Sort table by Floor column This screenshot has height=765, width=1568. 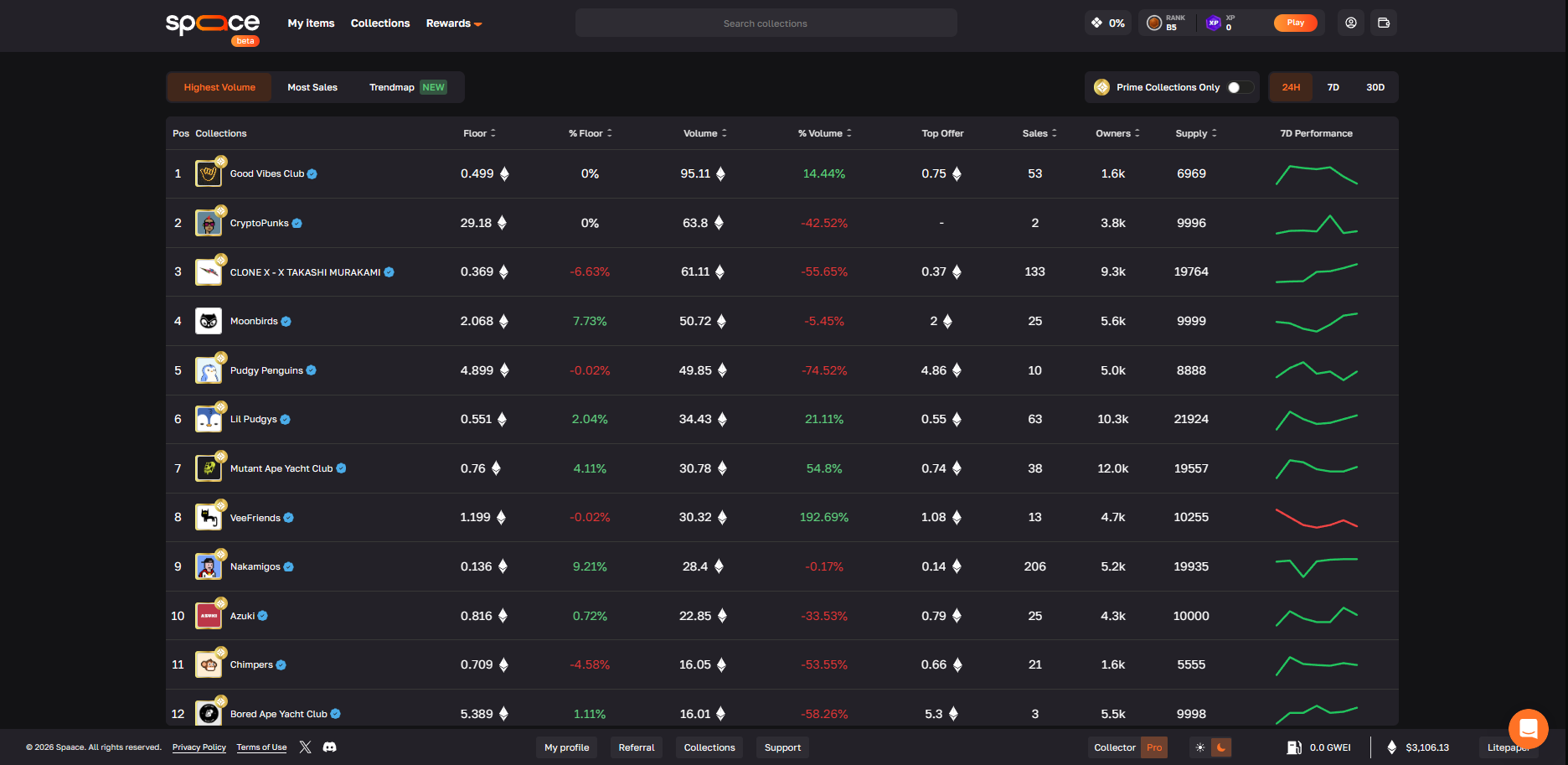tap(479, 133)
